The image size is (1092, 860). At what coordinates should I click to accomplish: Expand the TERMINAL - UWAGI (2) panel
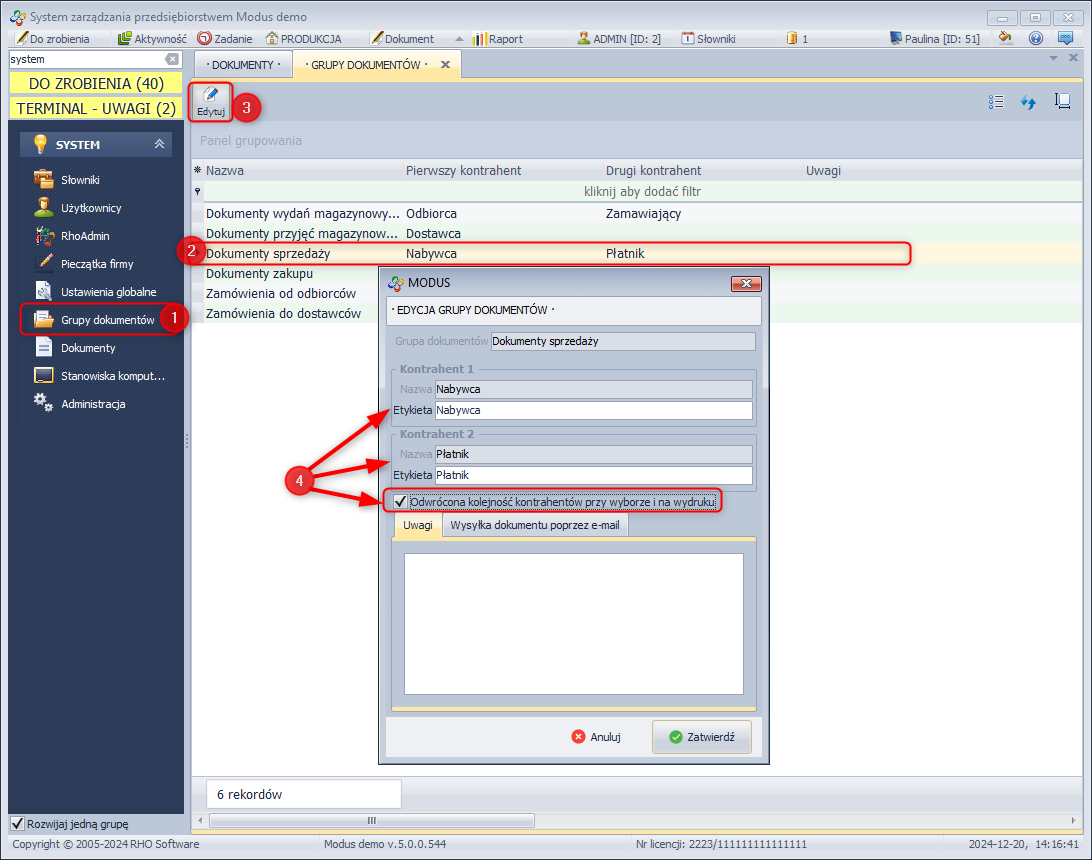click(x=96, y=108)
